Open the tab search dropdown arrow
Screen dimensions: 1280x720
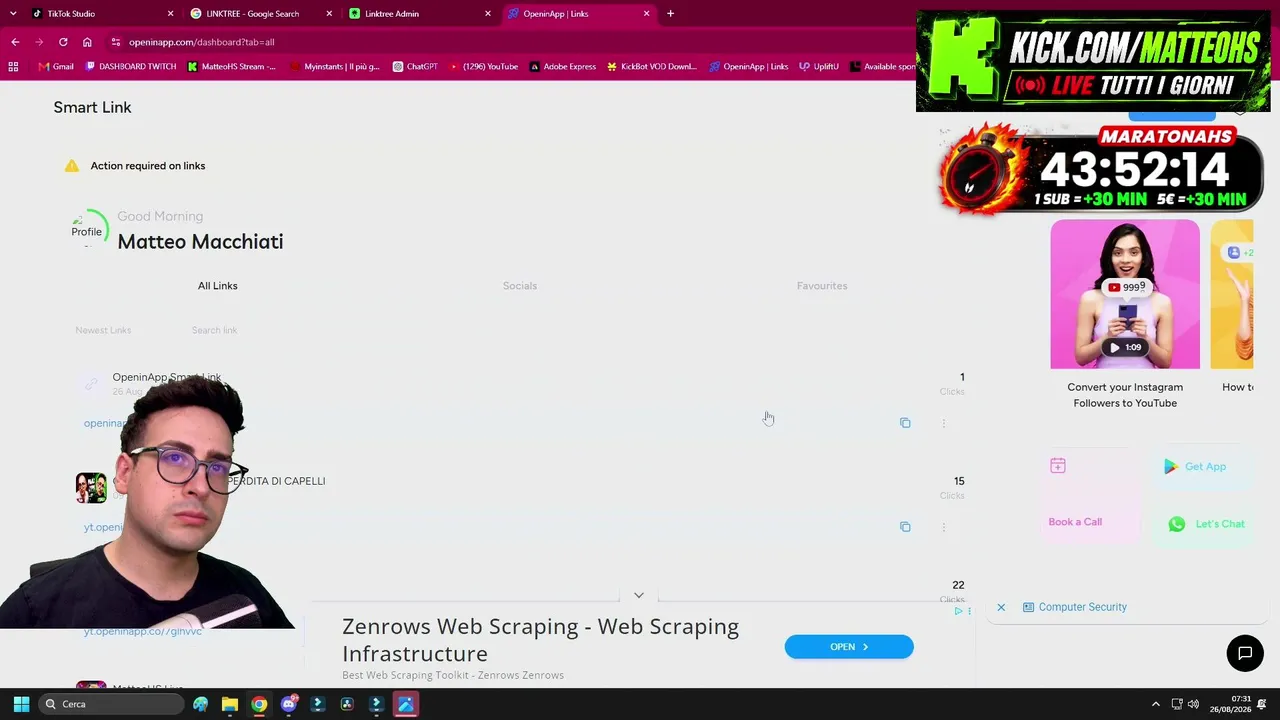tap(13, 14)
